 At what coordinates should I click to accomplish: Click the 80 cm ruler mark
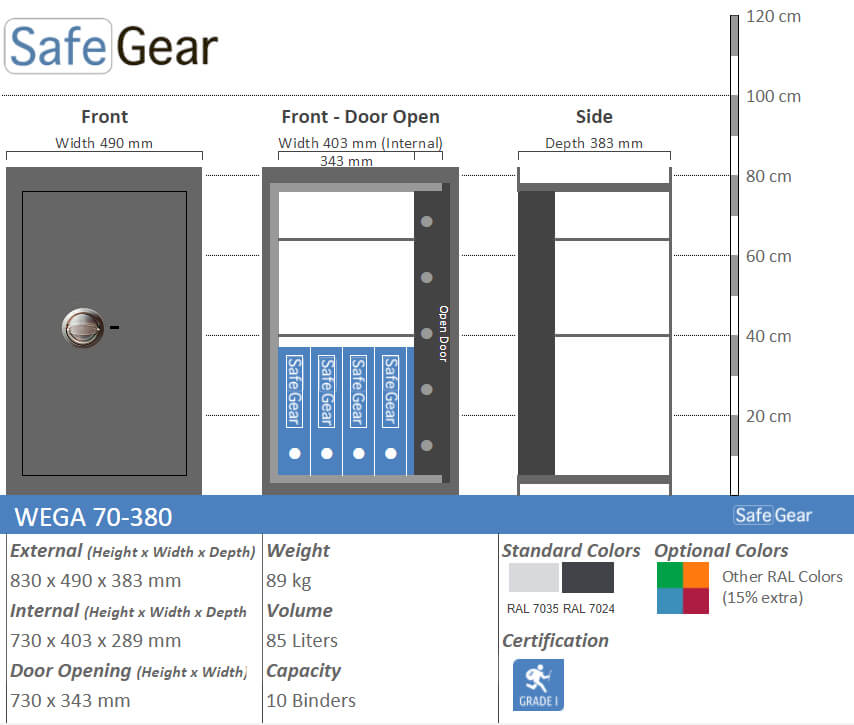pyautogui.click(x=768, y=176)
